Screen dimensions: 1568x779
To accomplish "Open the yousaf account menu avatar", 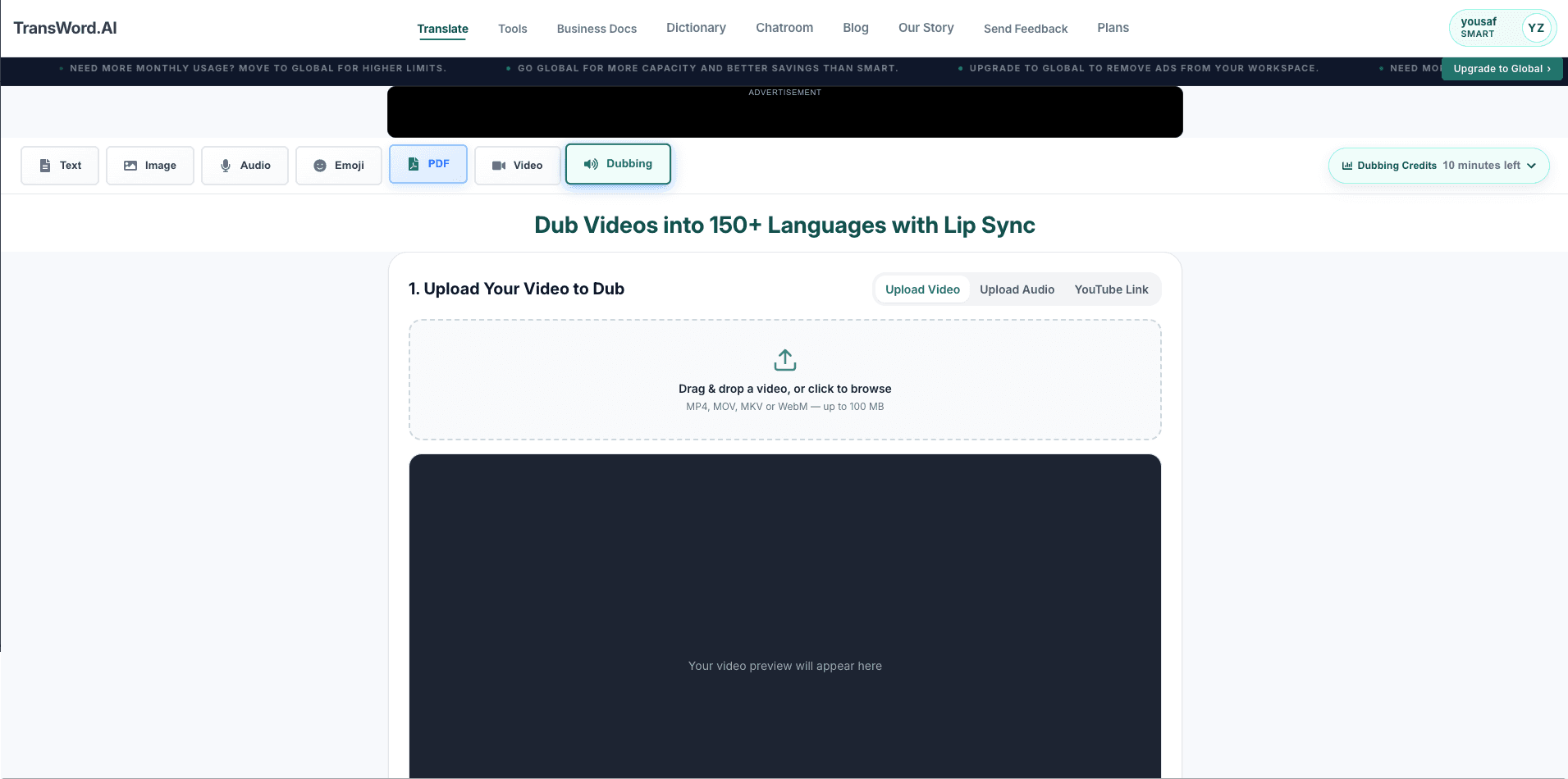I will tap(1536, 28).
